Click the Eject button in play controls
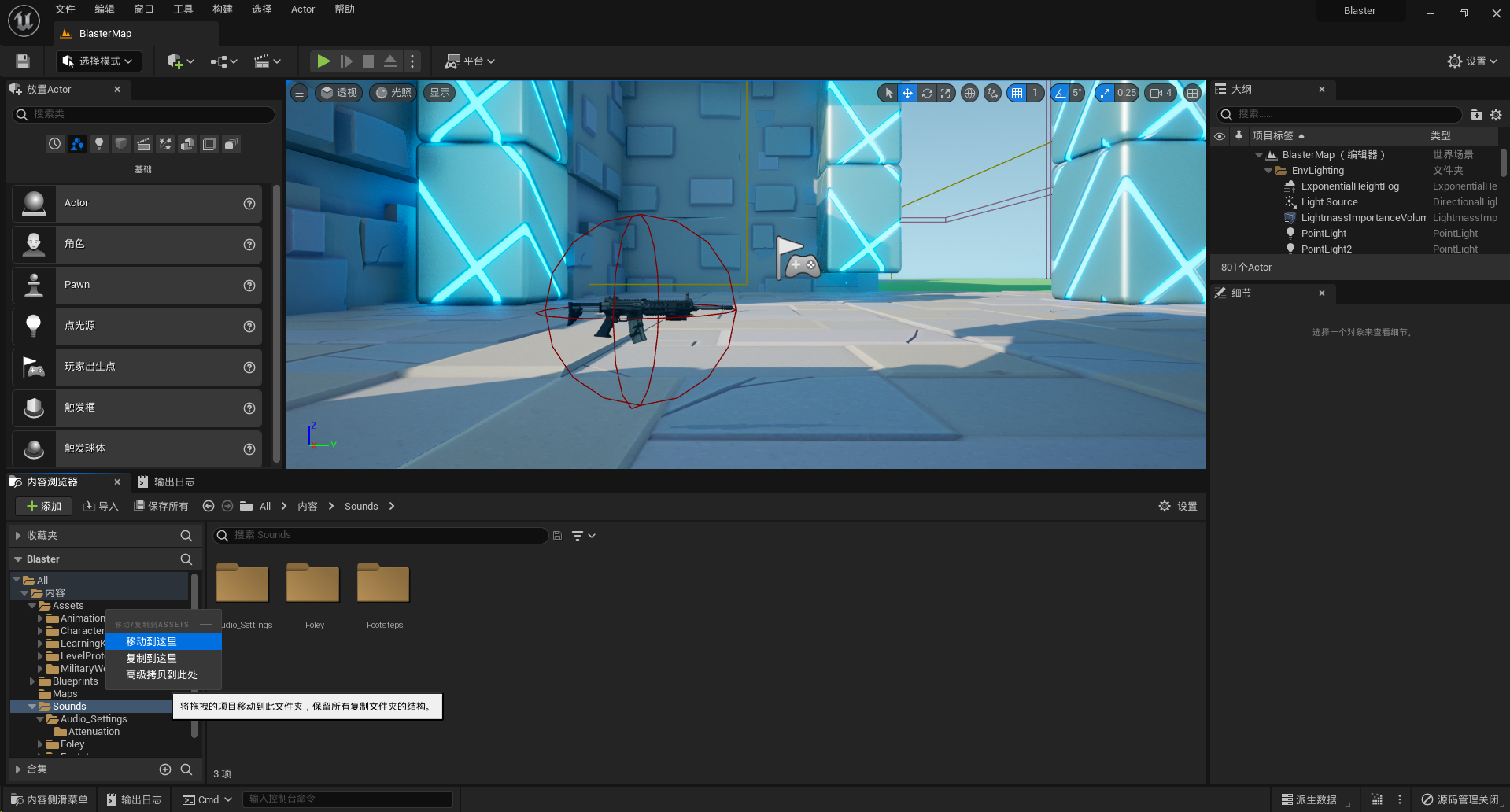The image size is (1510, 812). click(x=390, y=61)
